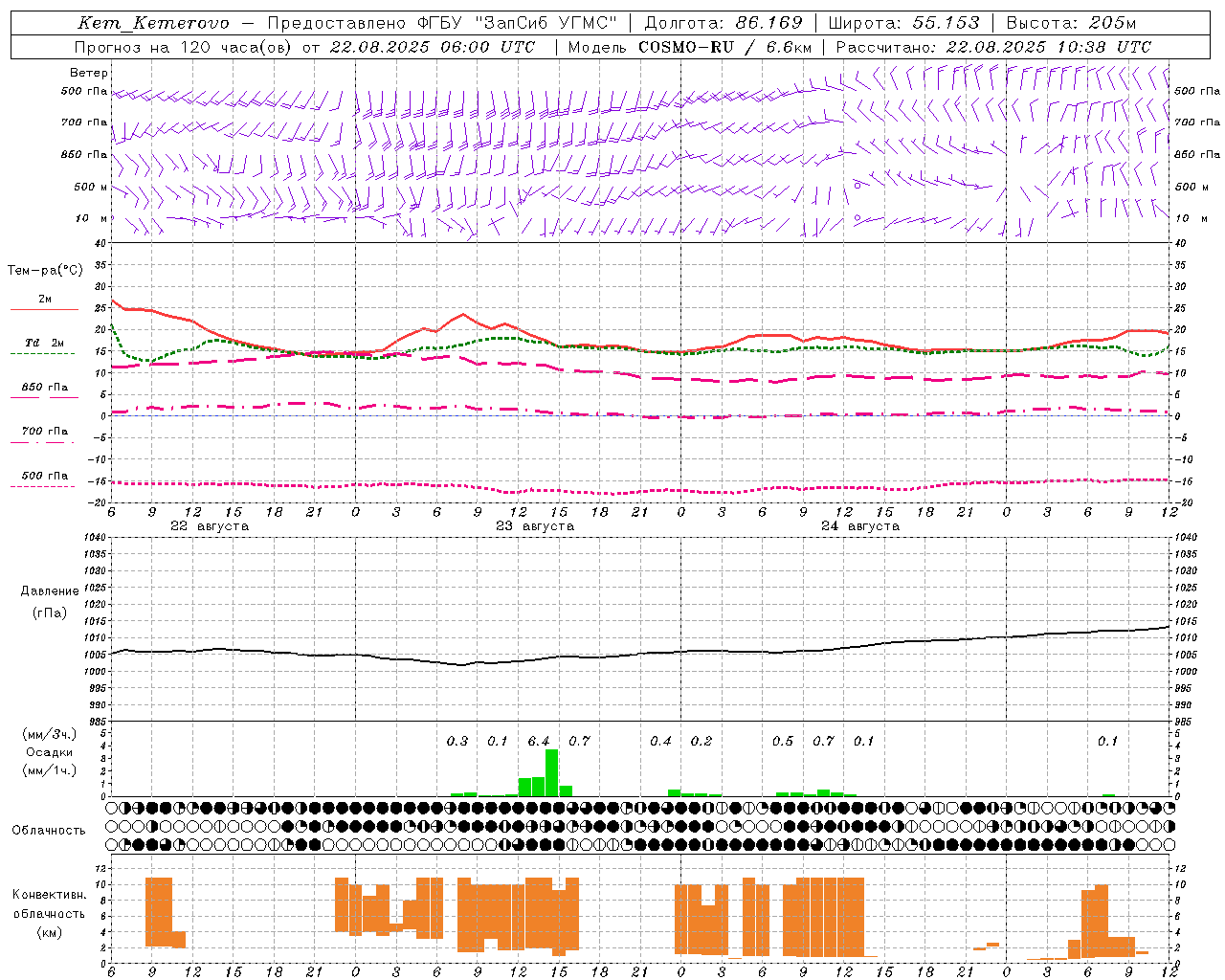Screen dimensions: 1225x980
Task: Click the station name Kem_Kemerovo
Action: click(152, 23)
